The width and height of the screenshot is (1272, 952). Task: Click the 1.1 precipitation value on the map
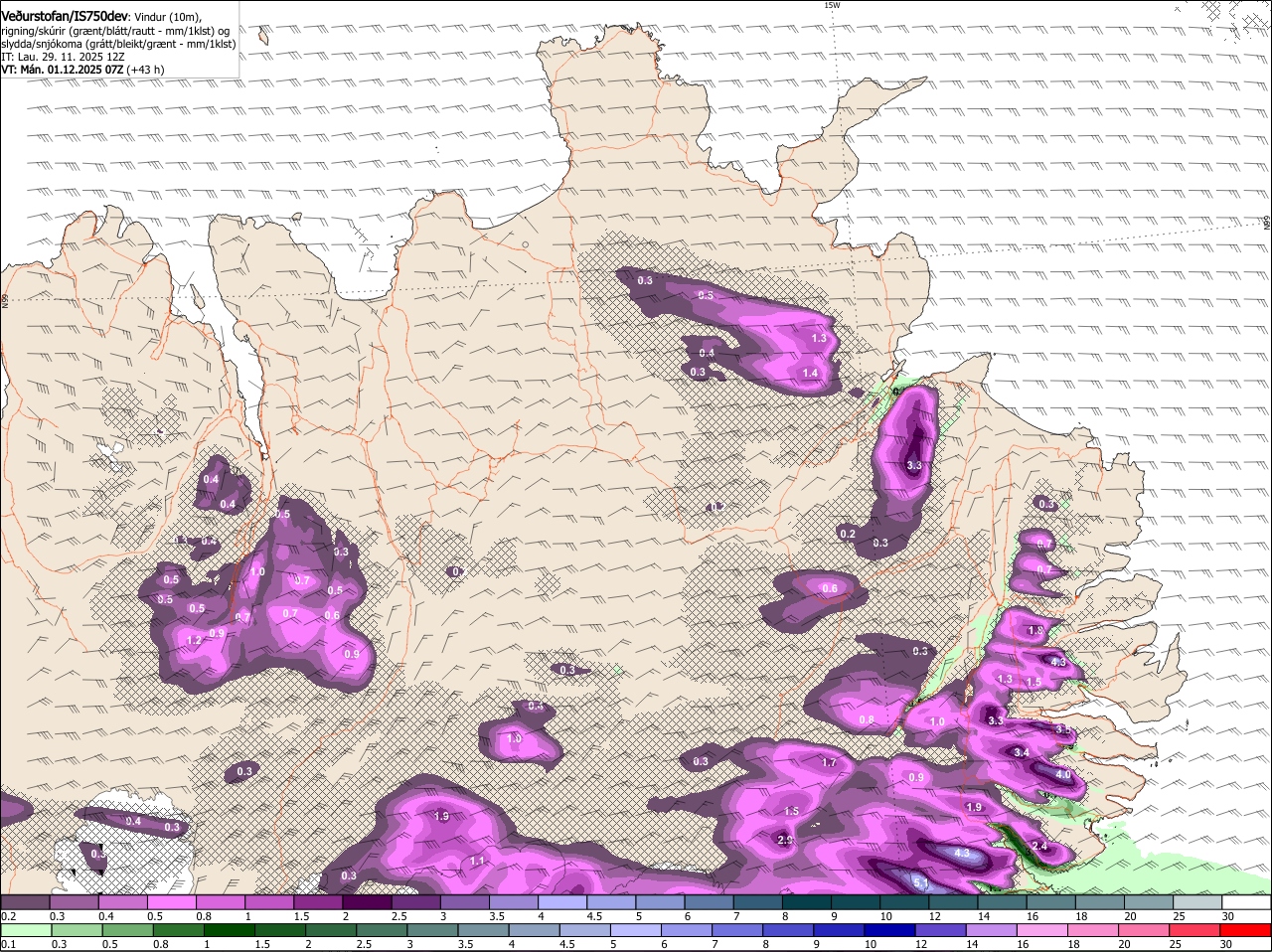point(477,861)
